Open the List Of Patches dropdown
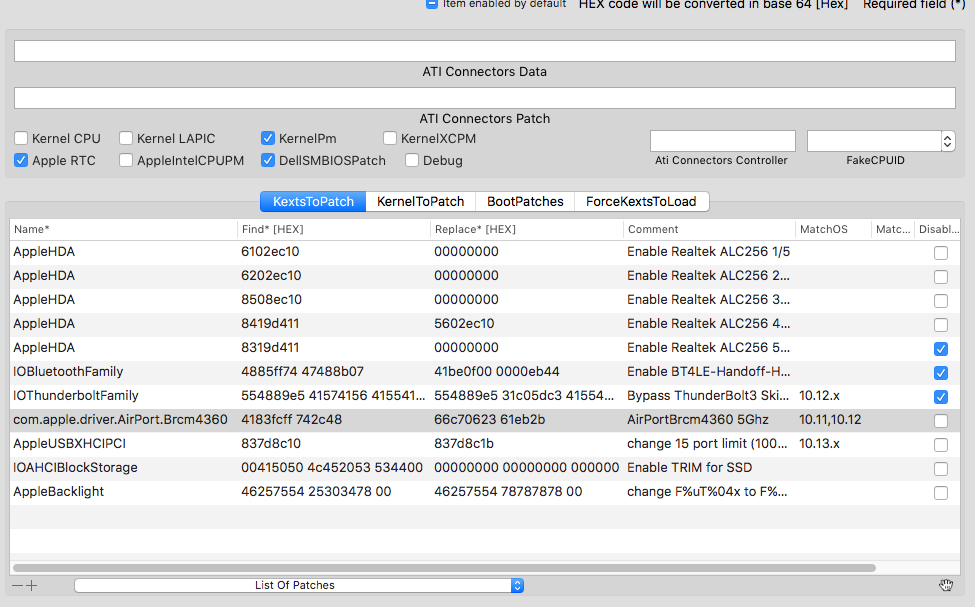Screen dimensions: 975x607 point(299,586)
